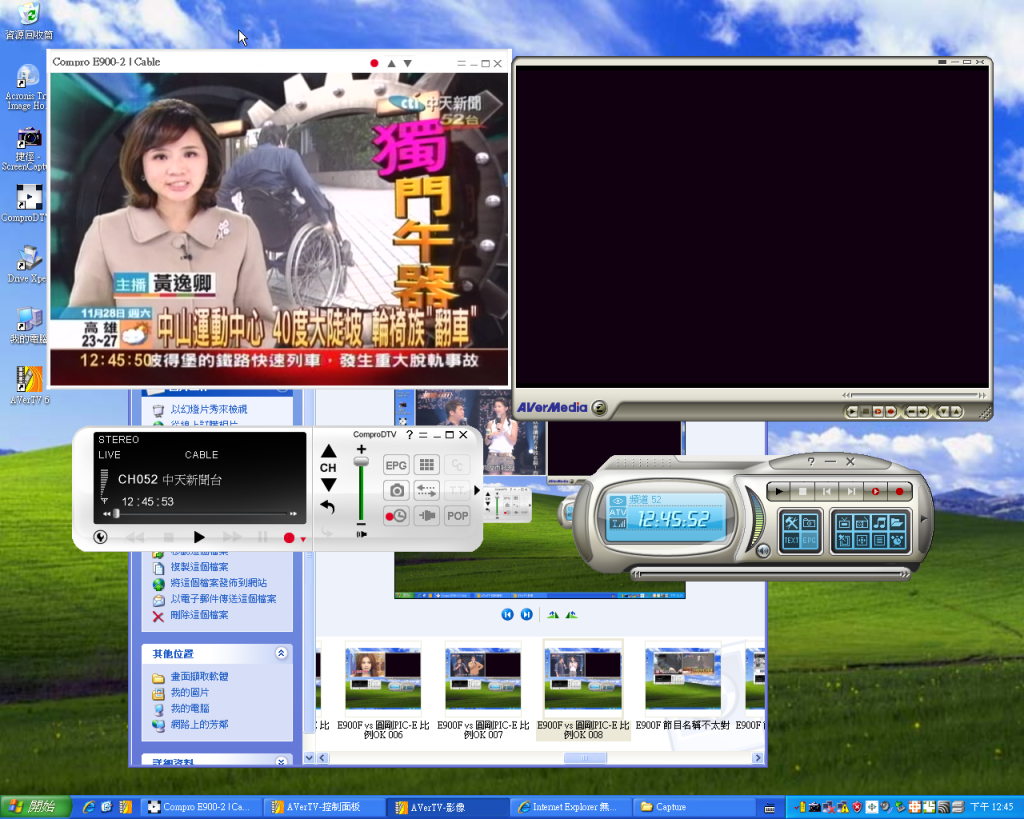Expand the 詳細資料 section in Capture window
The height and width of the screenshot is (819, 1024).
pos(281,762)
